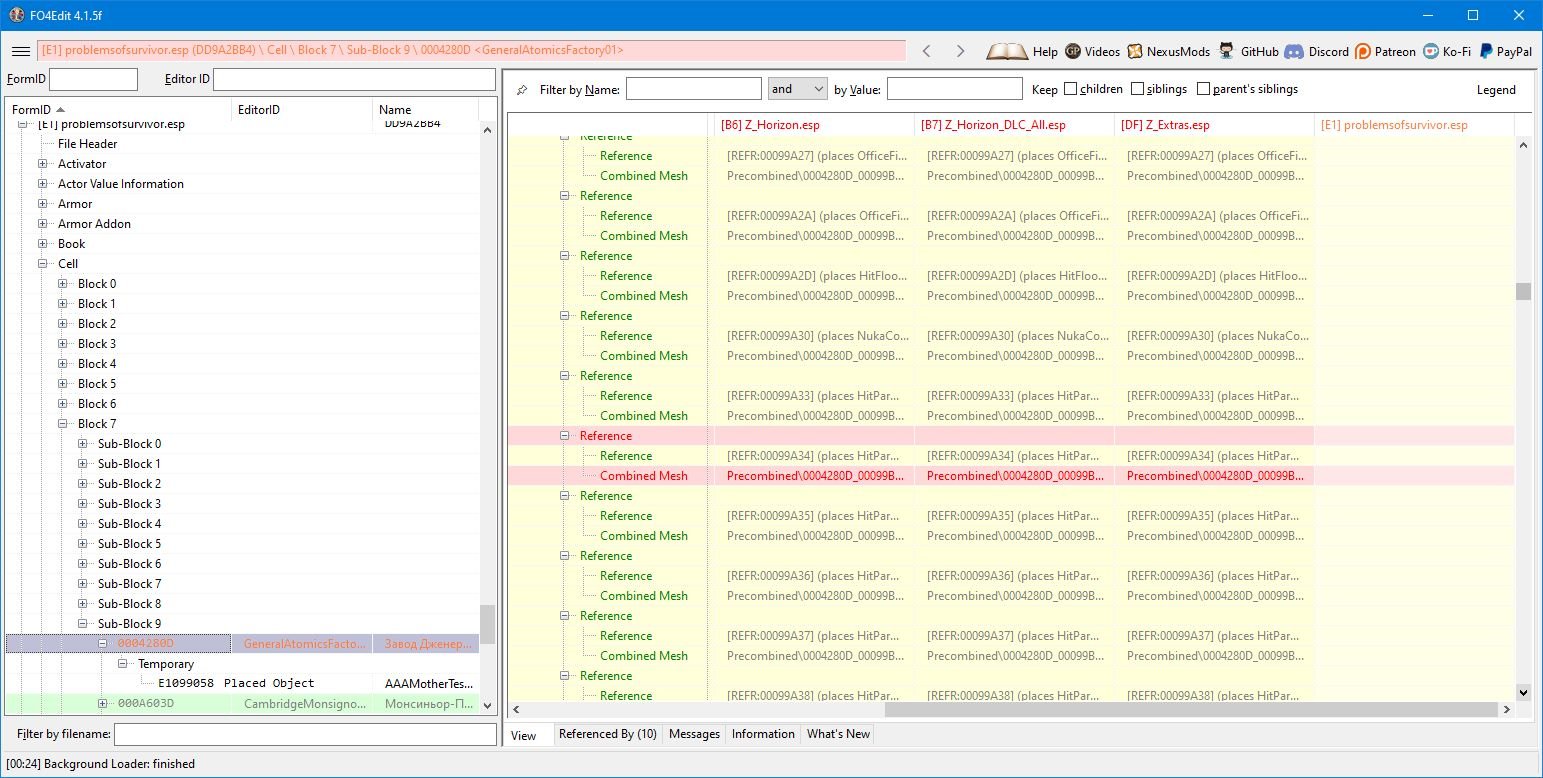Check the parent's siblings checkbox
The image size is (1543, 778).
(x=1203, y=89)
